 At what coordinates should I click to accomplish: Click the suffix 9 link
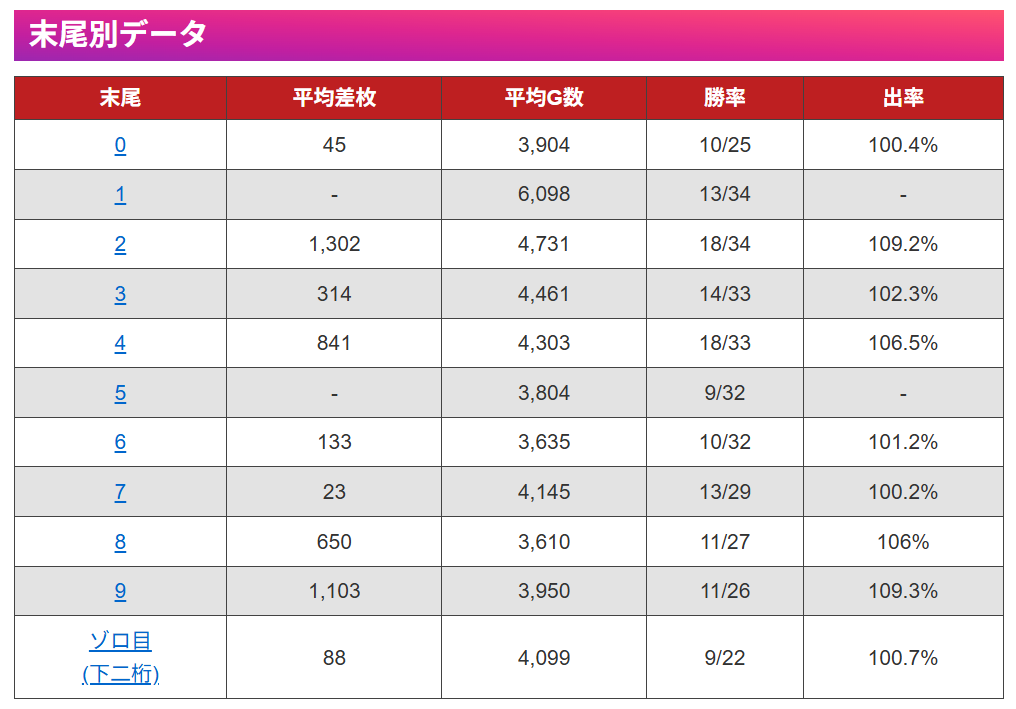(x=120, y=591)
